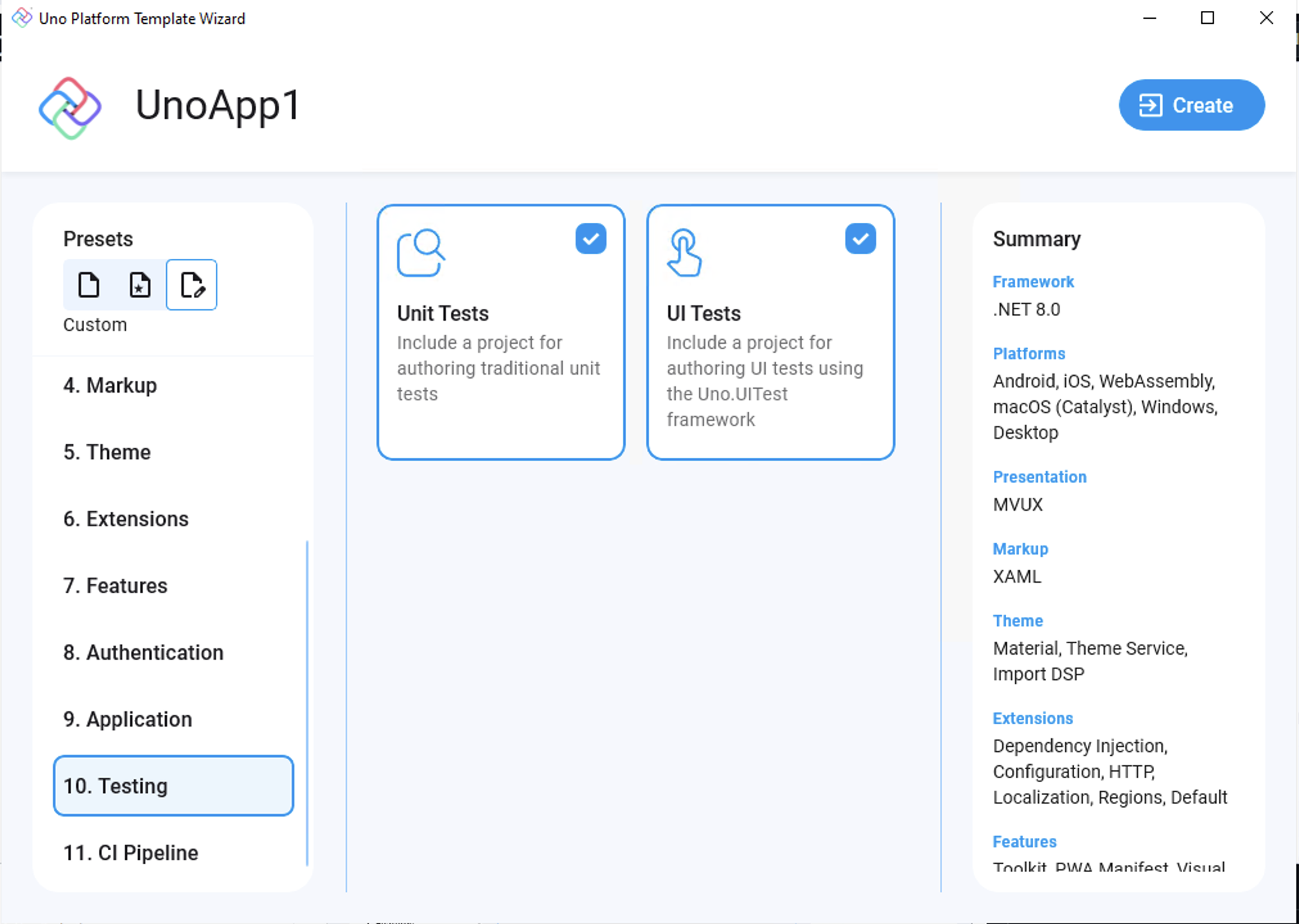Go to the 5. Theme step
1299x924 pixels.
tap(107, 452)
